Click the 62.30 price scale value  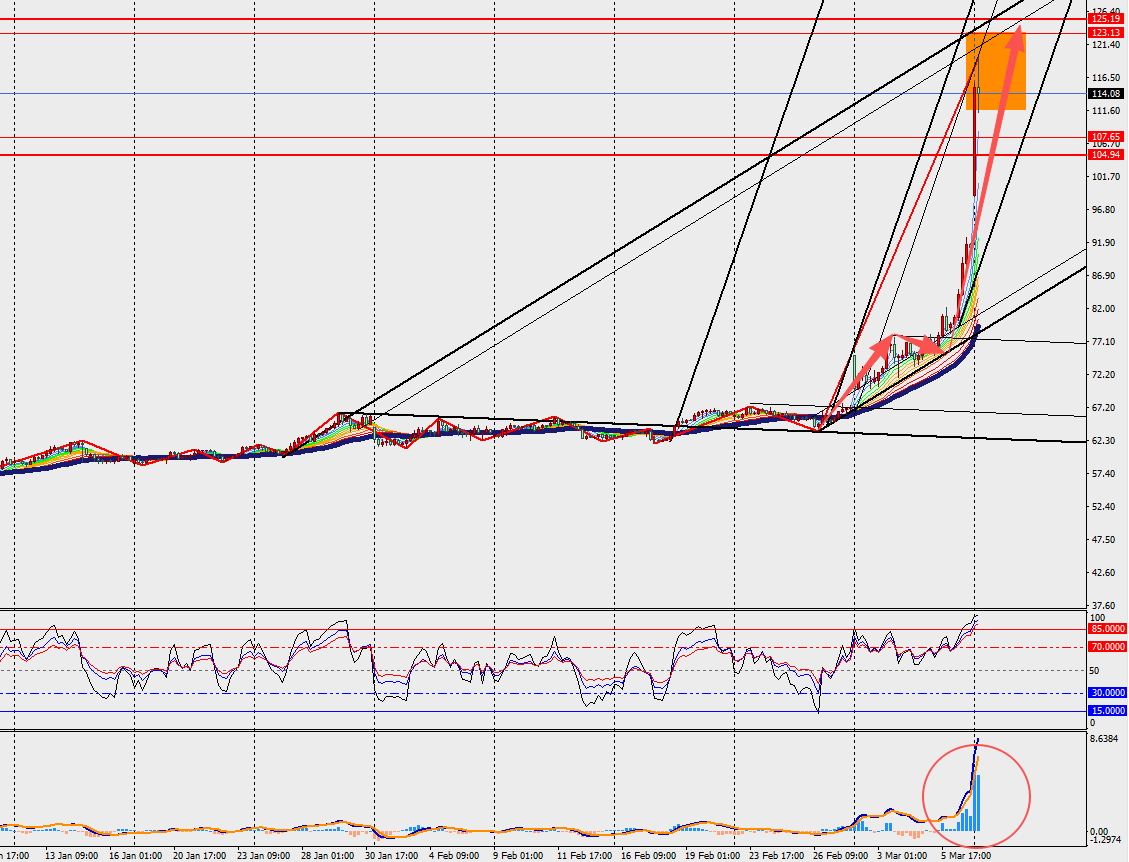tap(1104, 441)
